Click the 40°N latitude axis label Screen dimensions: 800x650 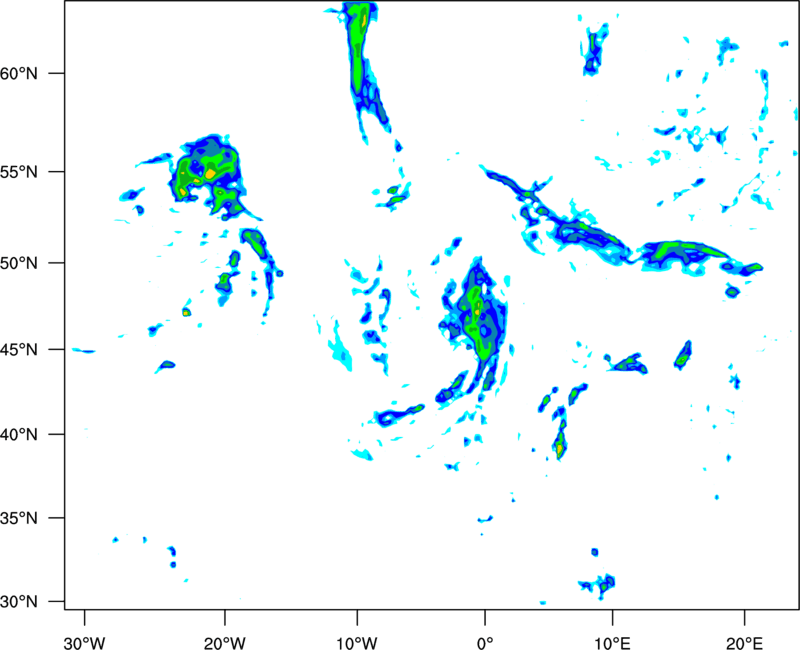click(19, 435)
